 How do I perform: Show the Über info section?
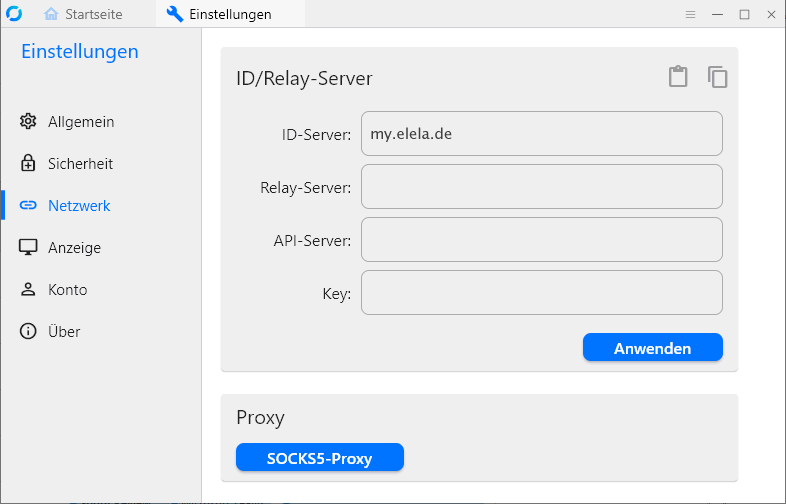[x=28, y=332]
